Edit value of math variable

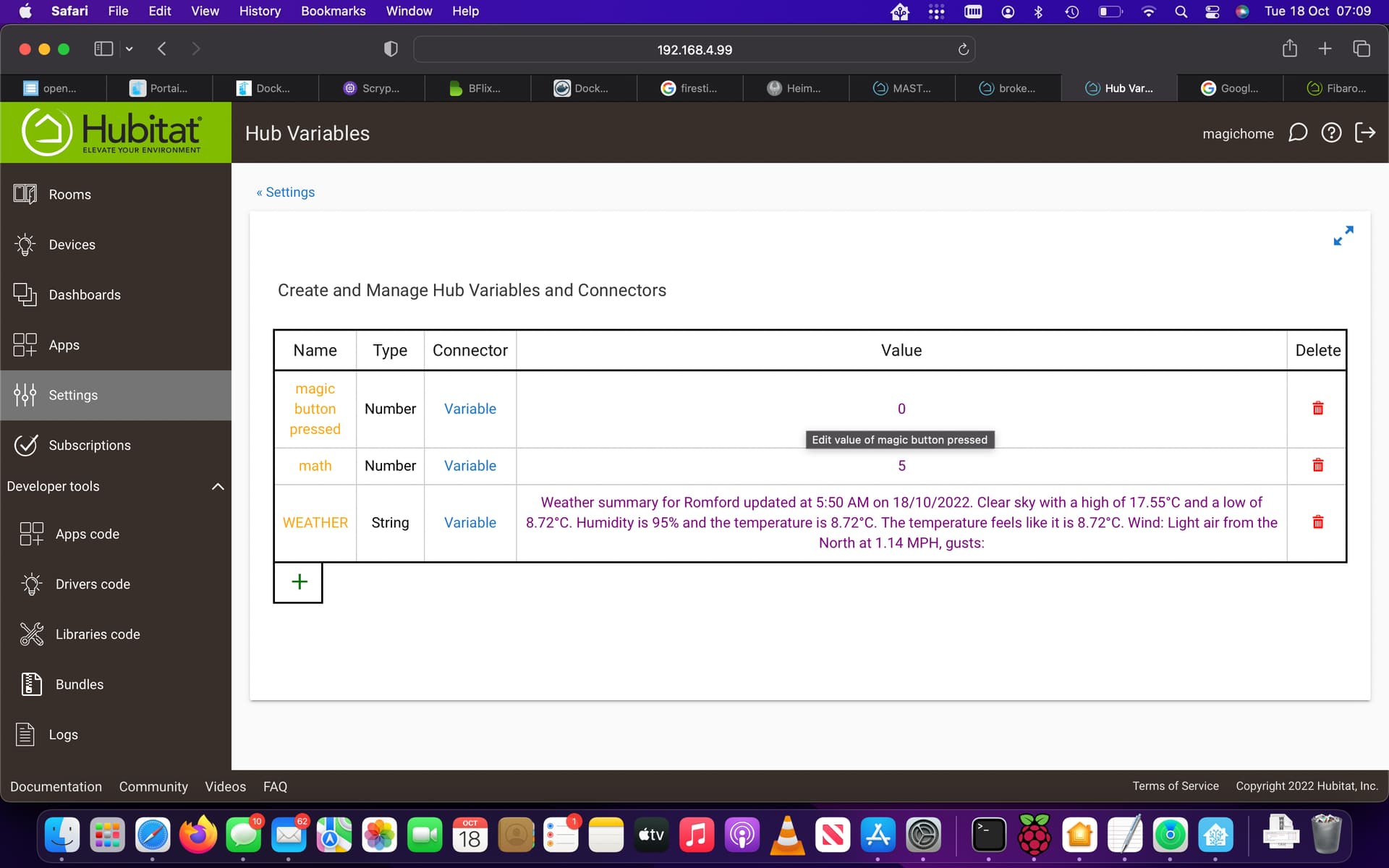tap(901, 466)
